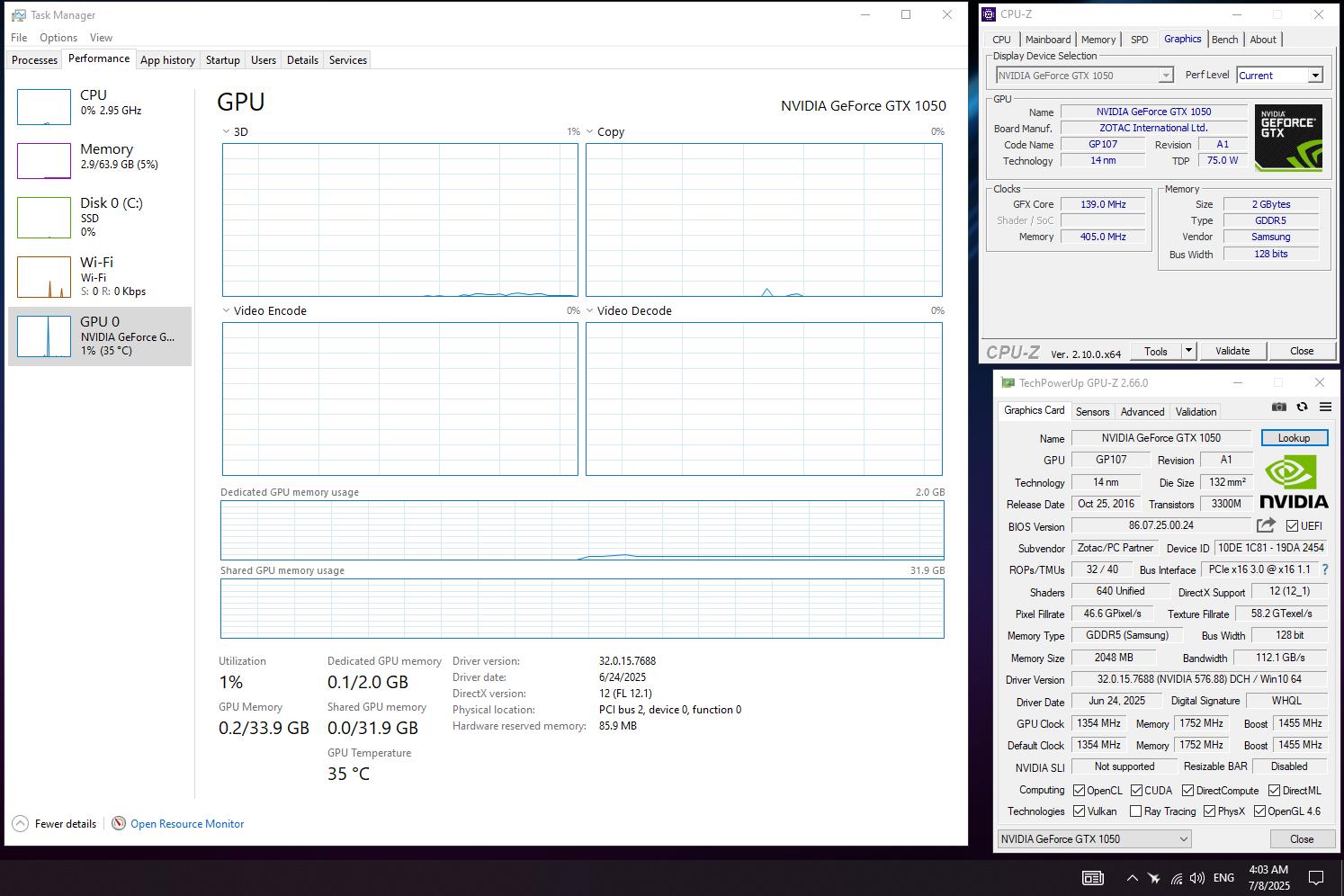Open Video Decode graph dropdown

590,310
